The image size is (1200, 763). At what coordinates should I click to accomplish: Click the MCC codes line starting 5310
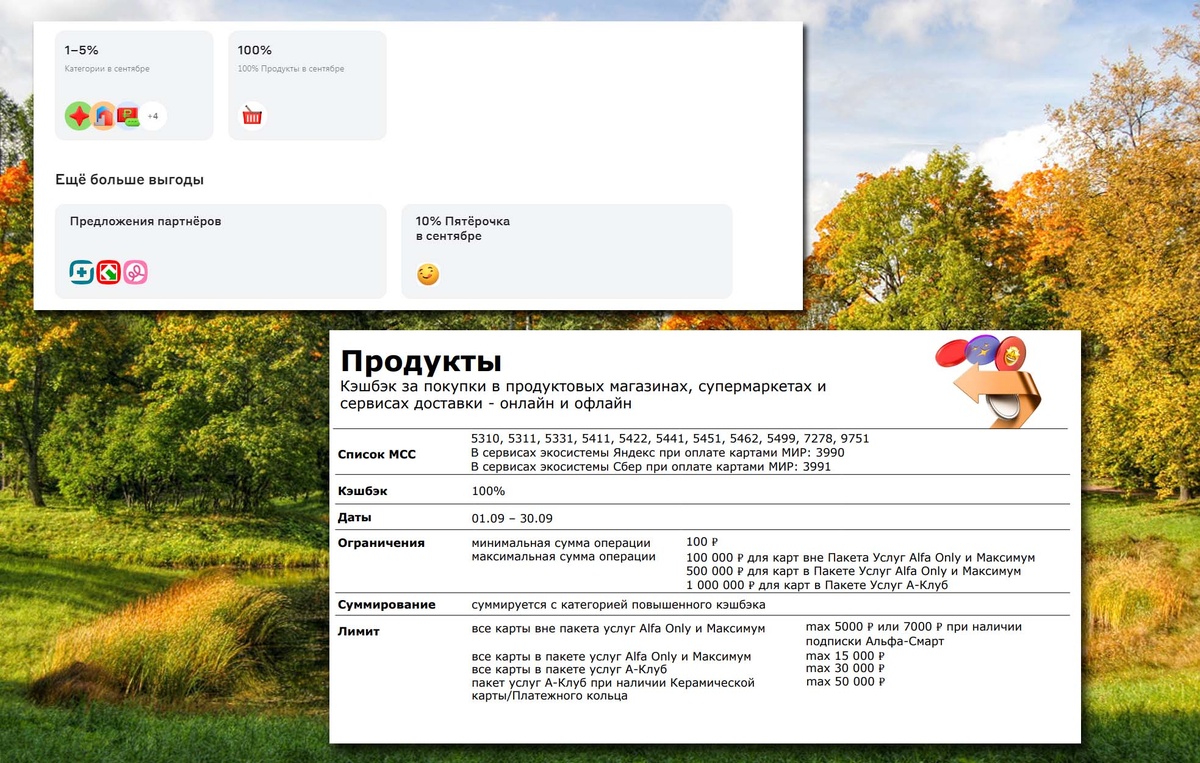coord(670,439)
